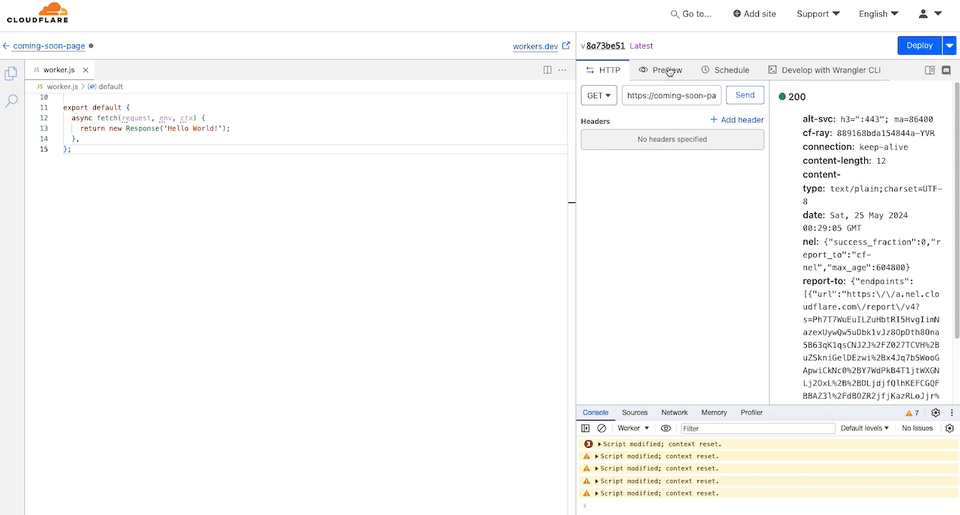Screen dimensions: 960x515
Task: Select the Console devtools tab
Action: 595,413
